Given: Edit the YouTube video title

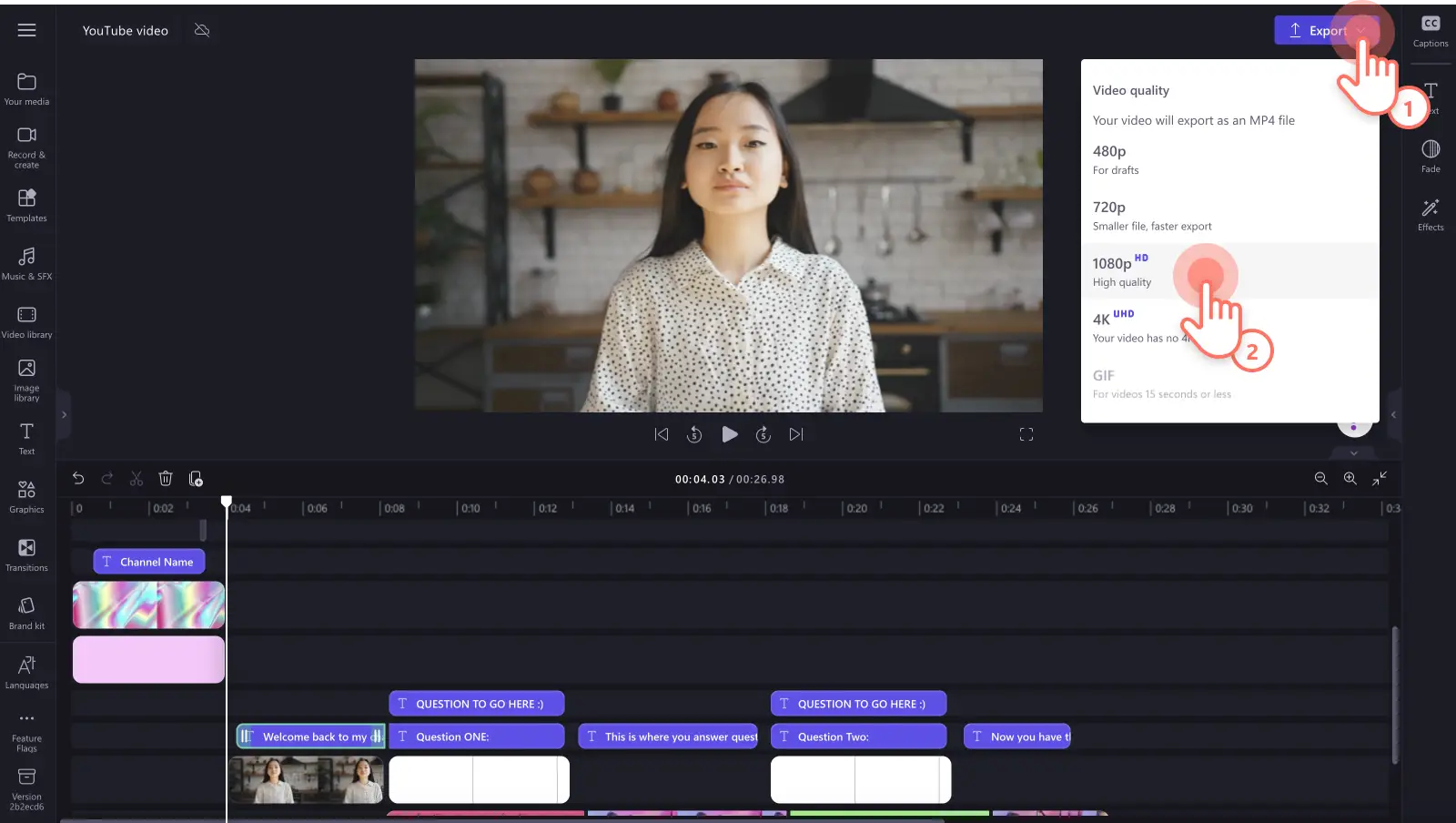Looking at the screenshot, I should click(126, 30).
